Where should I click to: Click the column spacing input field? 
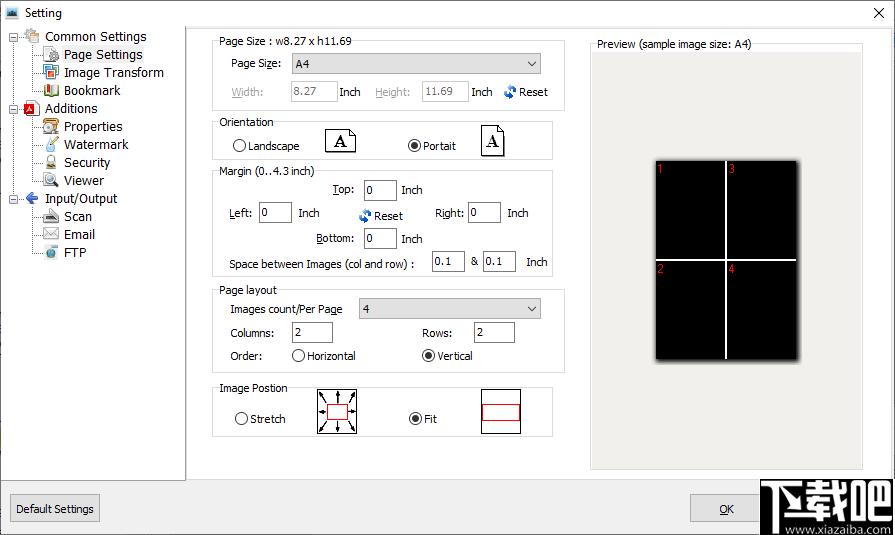tap(448, 262)
